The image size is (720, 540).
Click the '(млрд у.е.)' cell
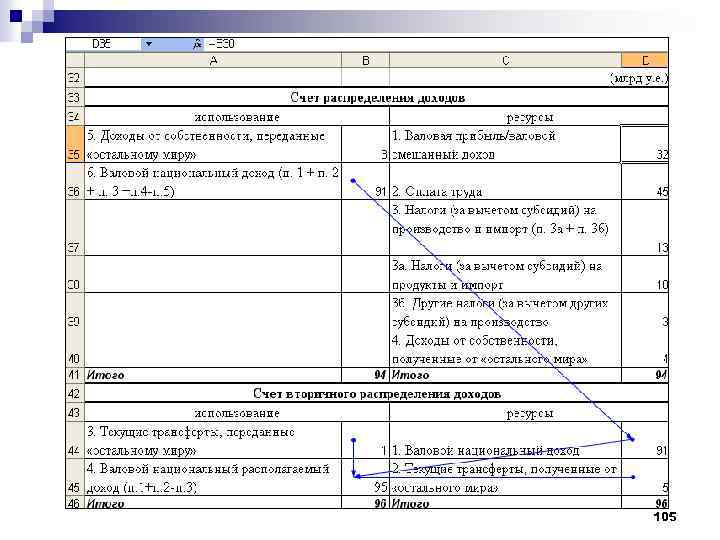pyautogui.click(x=638, y=78)
